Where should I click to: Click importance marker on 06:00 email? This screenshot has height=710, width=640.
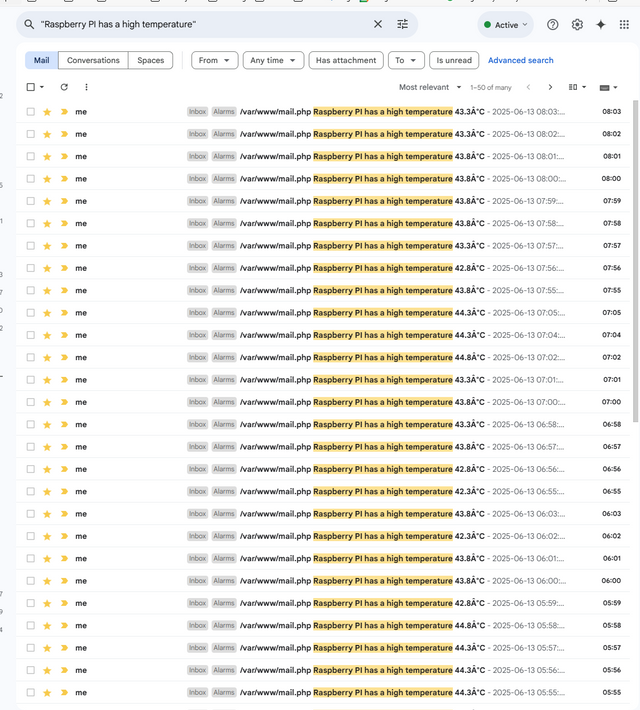[x=64, y=581]
